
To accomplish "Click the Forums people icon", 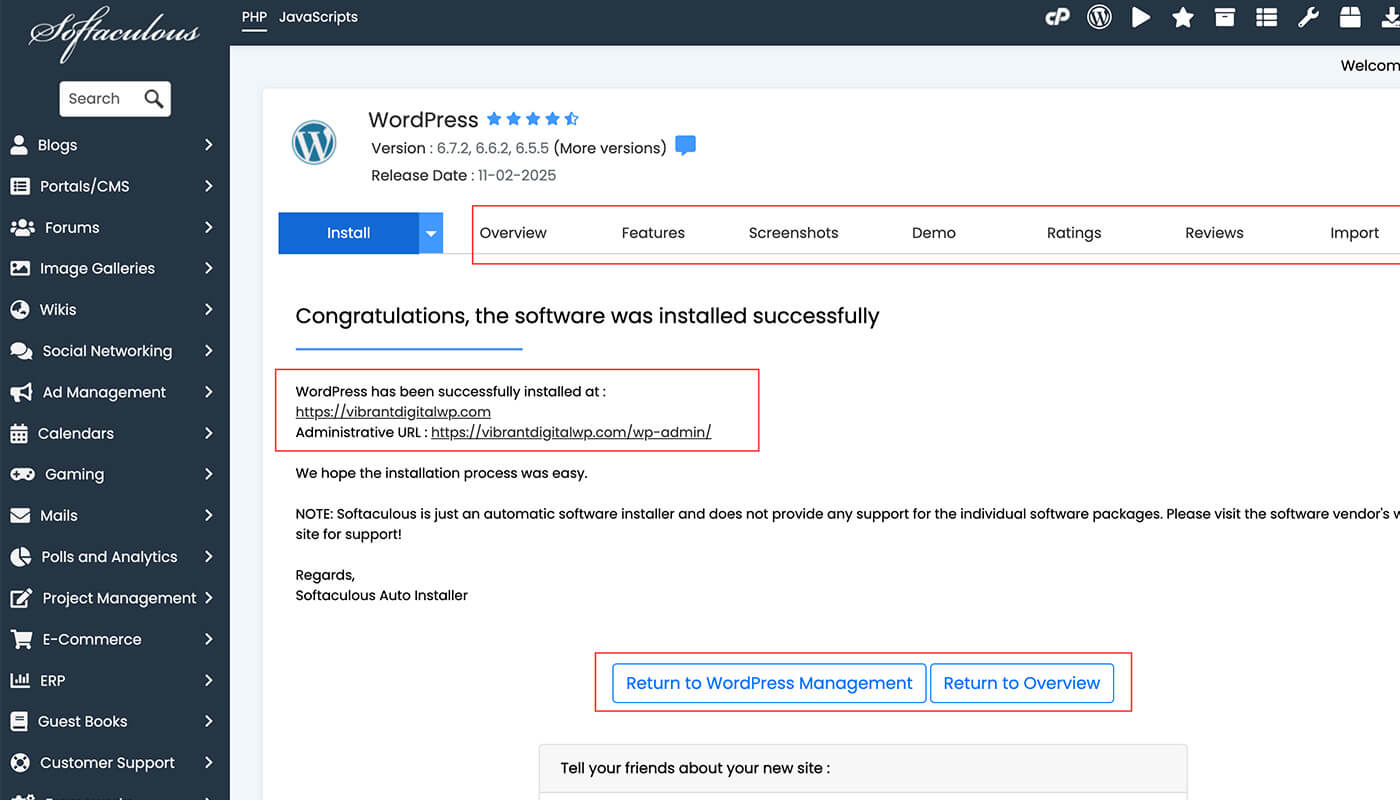I will pos(22,227).
